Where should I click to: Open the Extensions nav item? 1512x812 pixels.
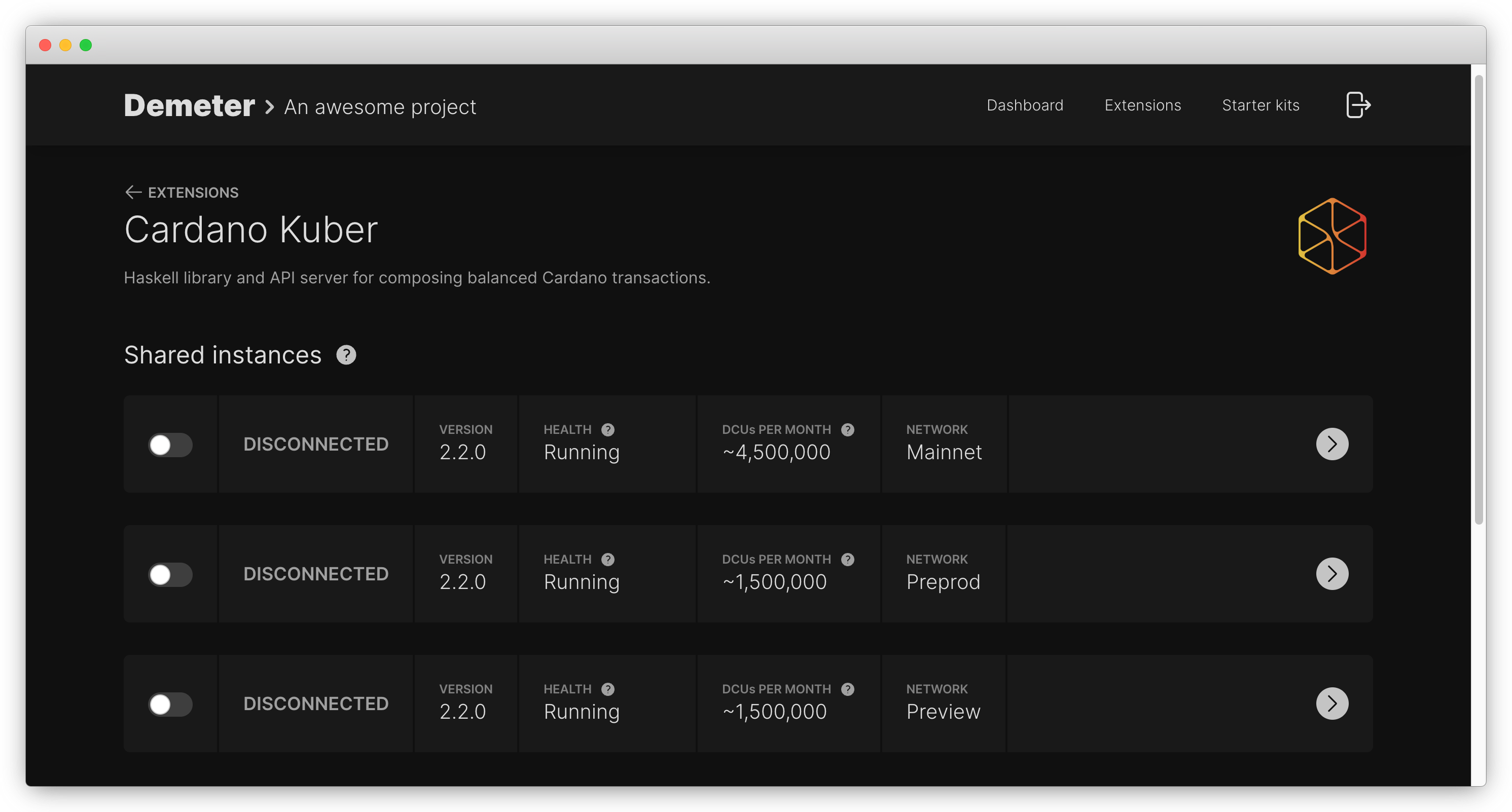[x=1142, y=105]
